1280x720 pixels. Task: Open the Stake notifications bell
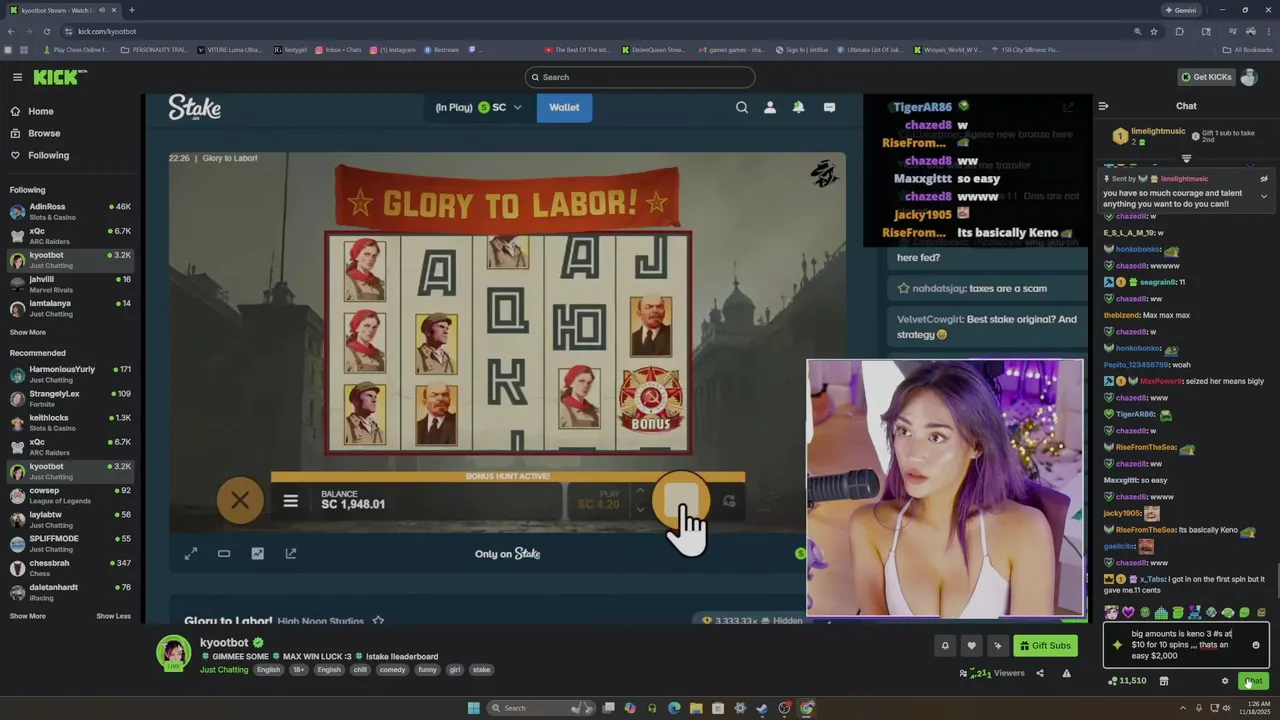798,107
